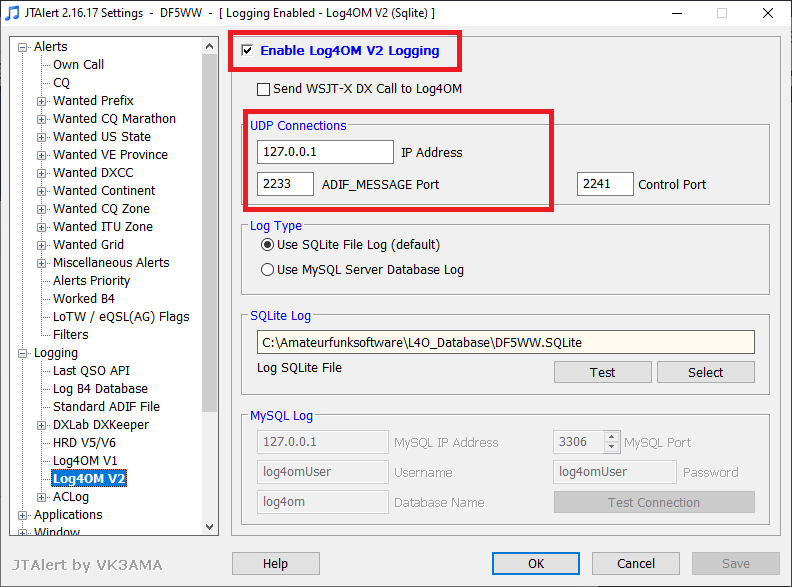Expand the DXLab DXKeeper node
This screenshot has width=792, height=587.
coord(41,425)
